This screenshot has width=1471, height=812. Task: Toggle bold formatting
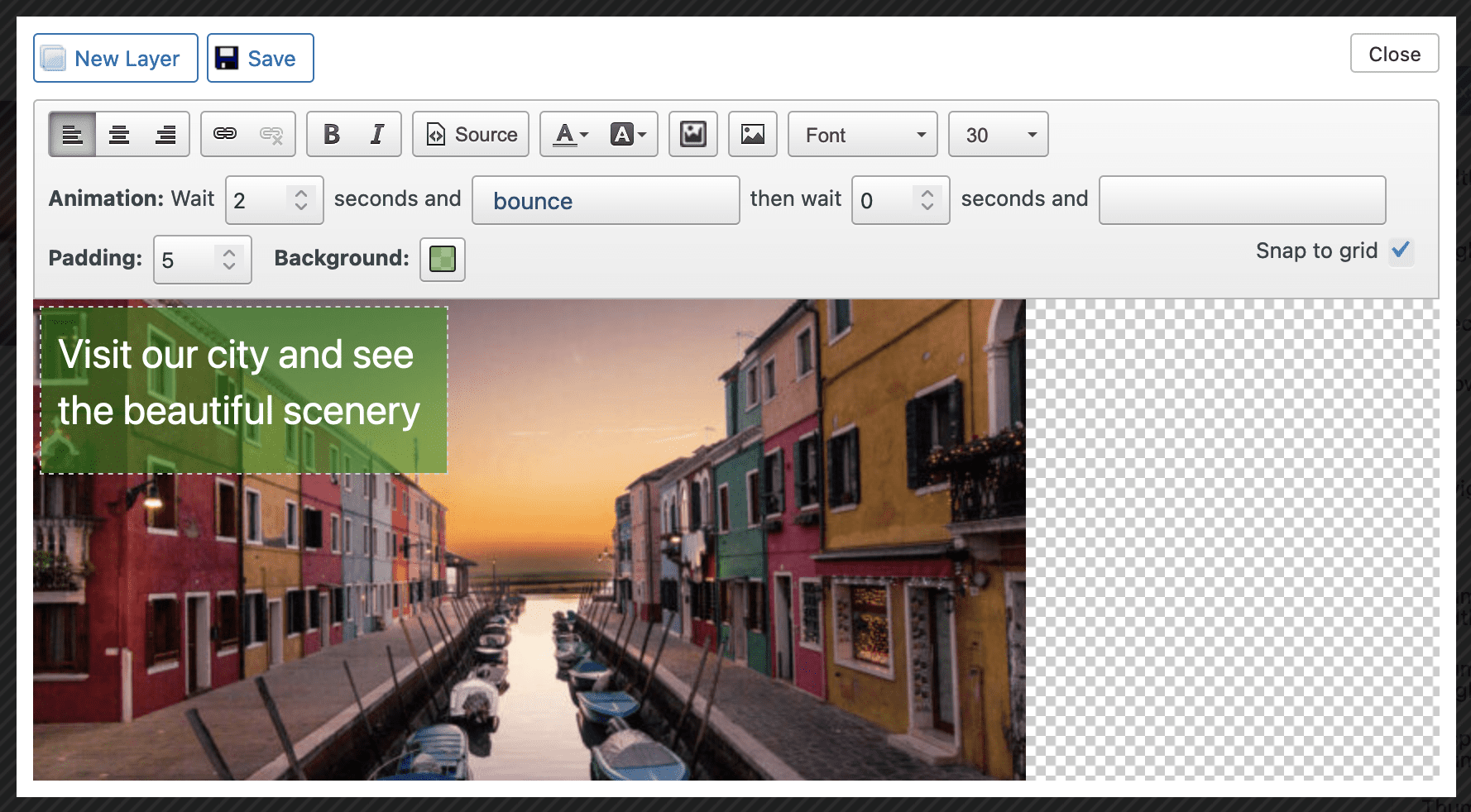click(331, 134)
